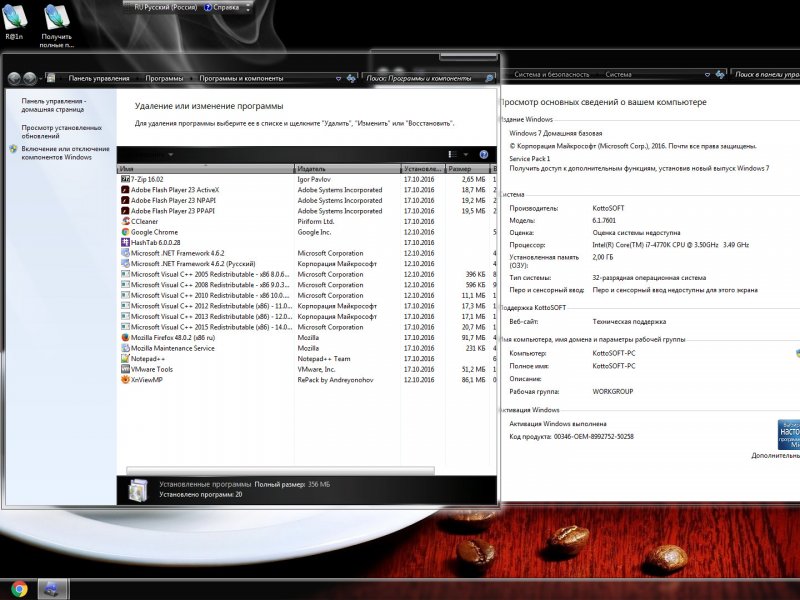Click the Справка button in the language bar
Screen dimensions: 800x600
tap(222, 7)
